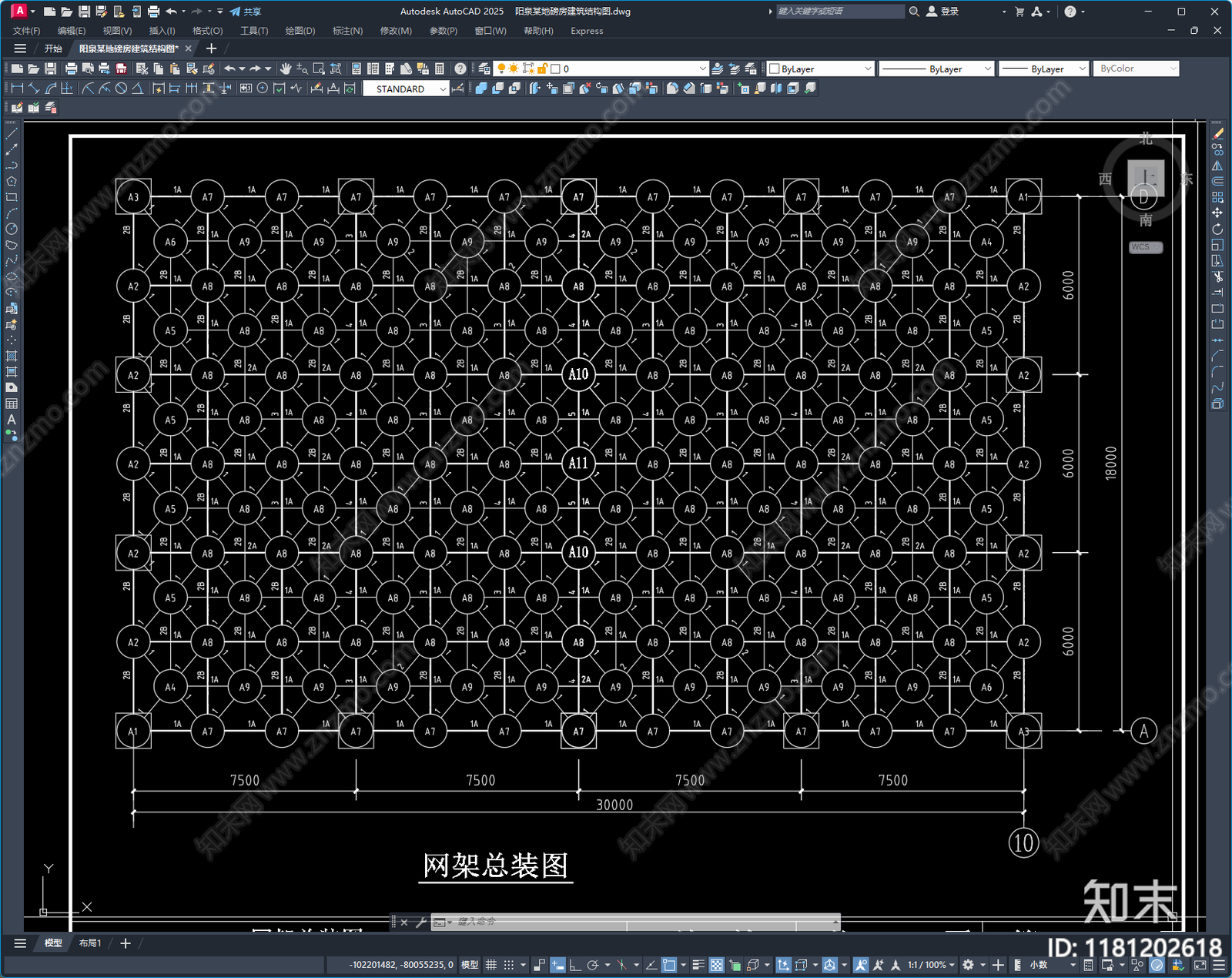This screenshot has width=1232, height=978.
Task: Click the ViewCube top face
Action: click(x=1146, y=179)
